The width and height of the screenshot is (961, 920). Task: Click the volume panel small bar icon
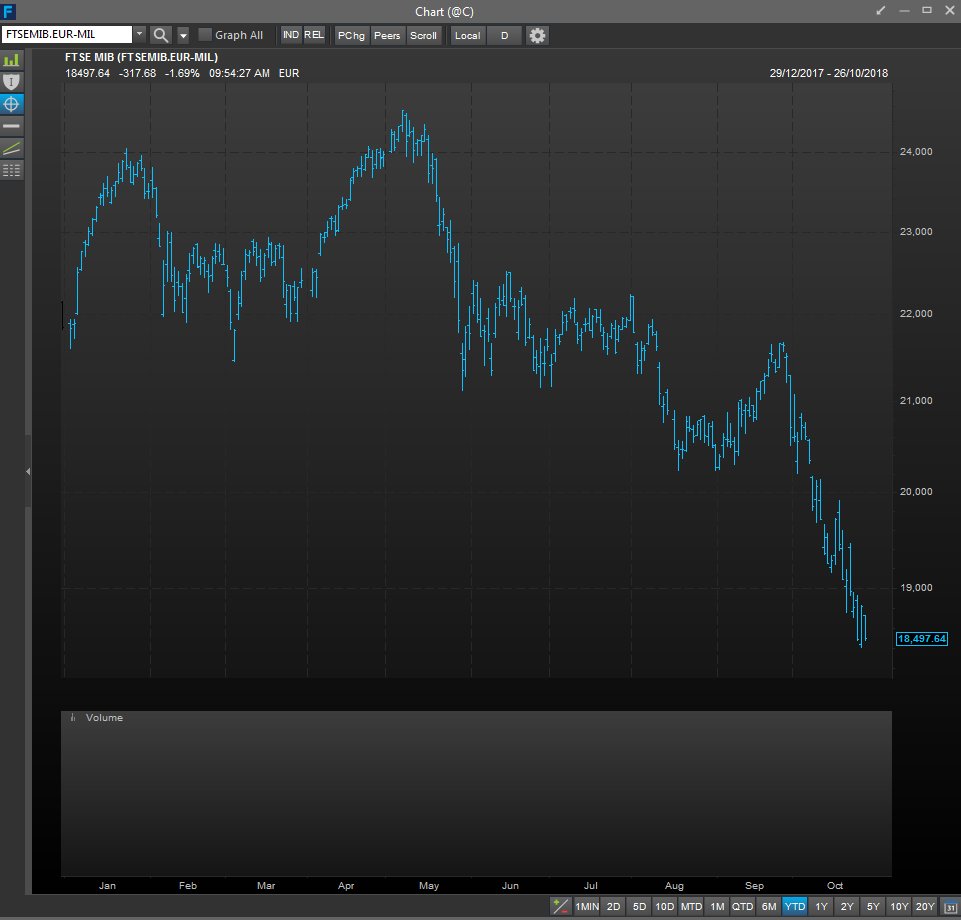pyautogui.click(x=73, y=718)
